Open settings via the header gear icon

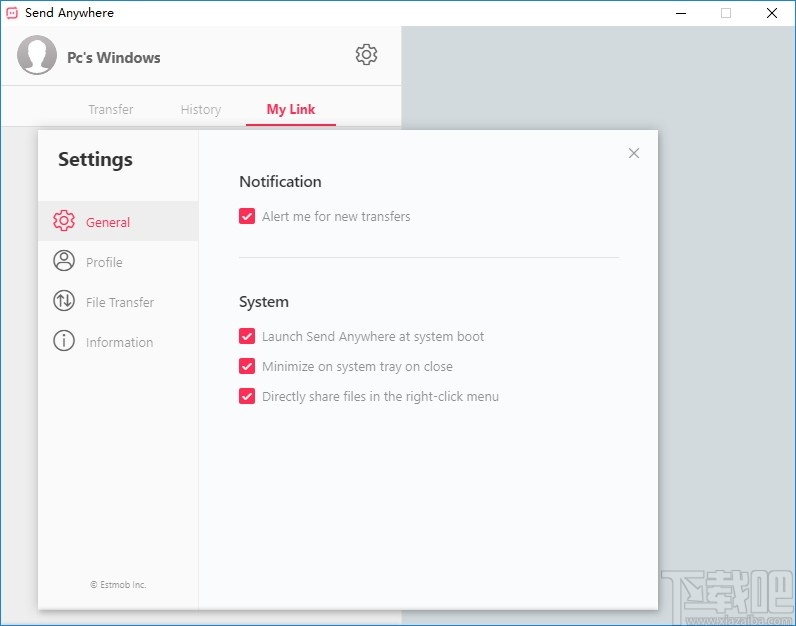click(x=366, y=54)
